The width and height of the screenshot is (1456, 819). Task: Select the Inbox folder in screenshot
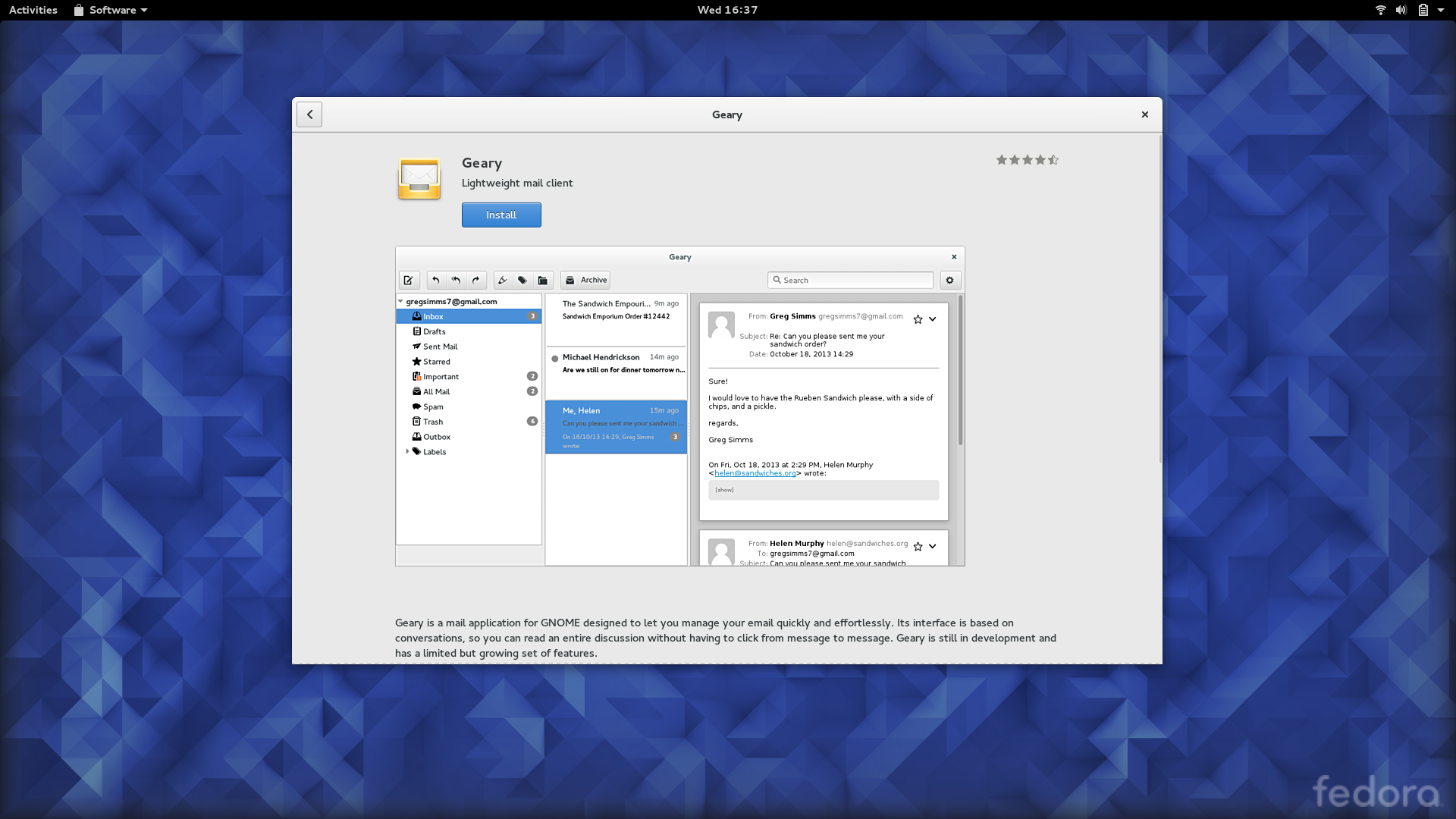469,316
